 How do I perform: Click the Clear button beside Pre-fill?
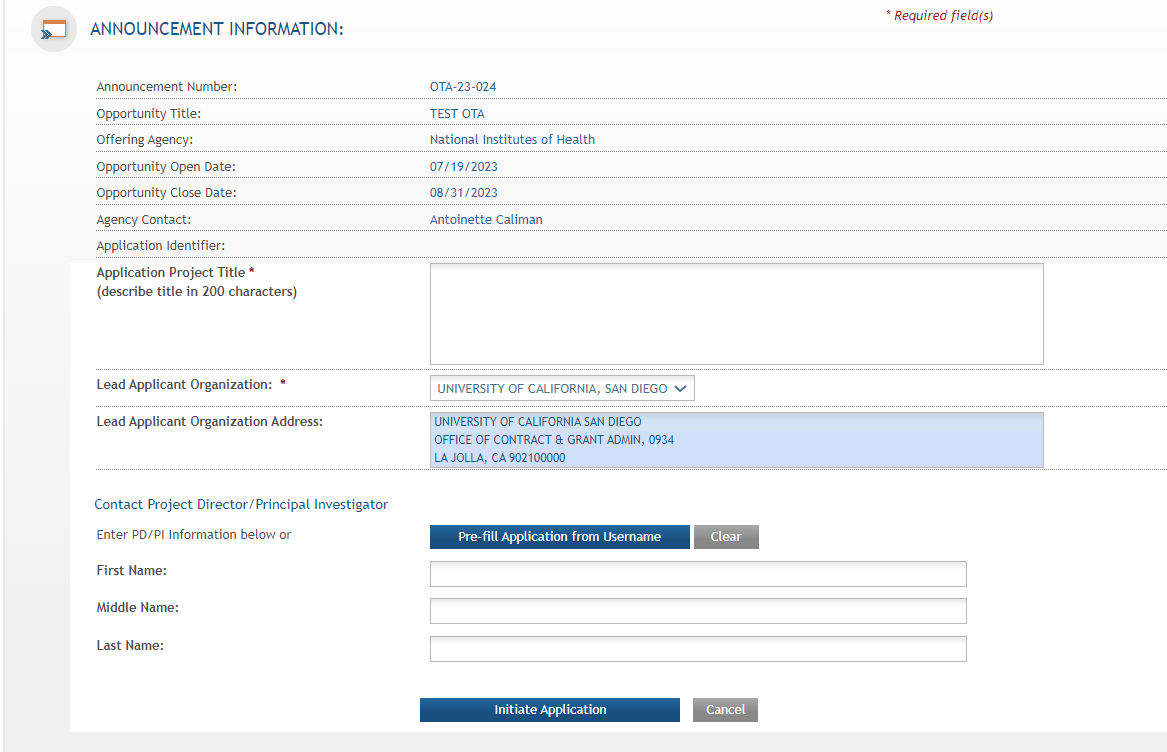point(726,537)
